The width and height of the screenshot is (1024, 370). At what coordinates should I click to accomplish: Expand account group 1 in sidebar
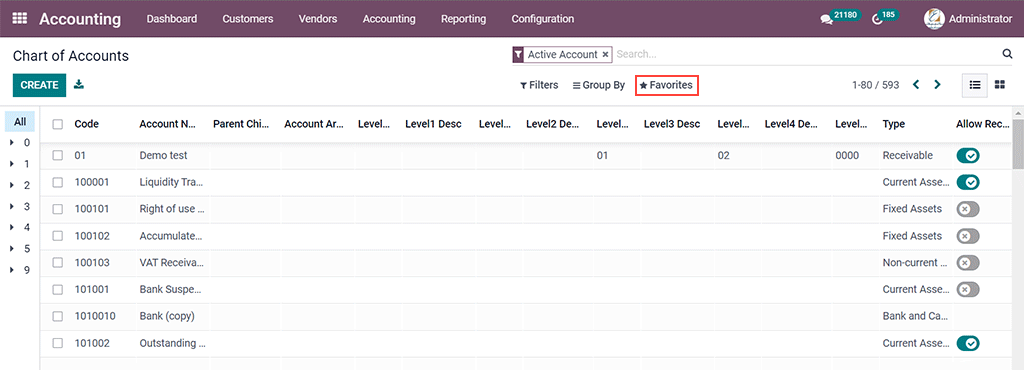(x=12, y=164)
